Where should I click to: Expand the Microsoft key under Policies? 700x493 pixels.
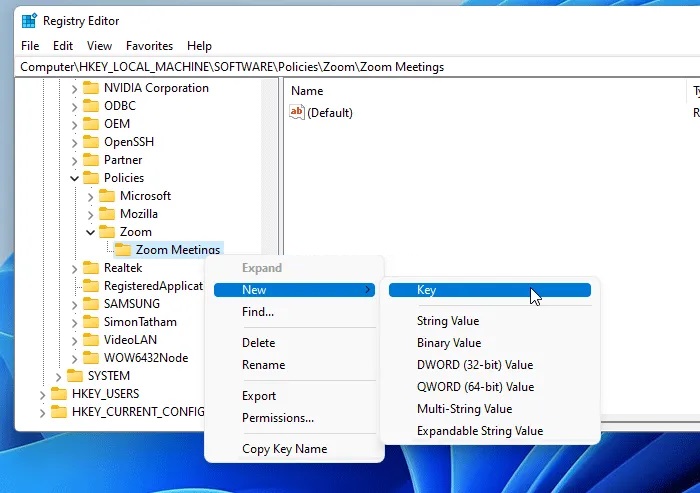[91, 197]
